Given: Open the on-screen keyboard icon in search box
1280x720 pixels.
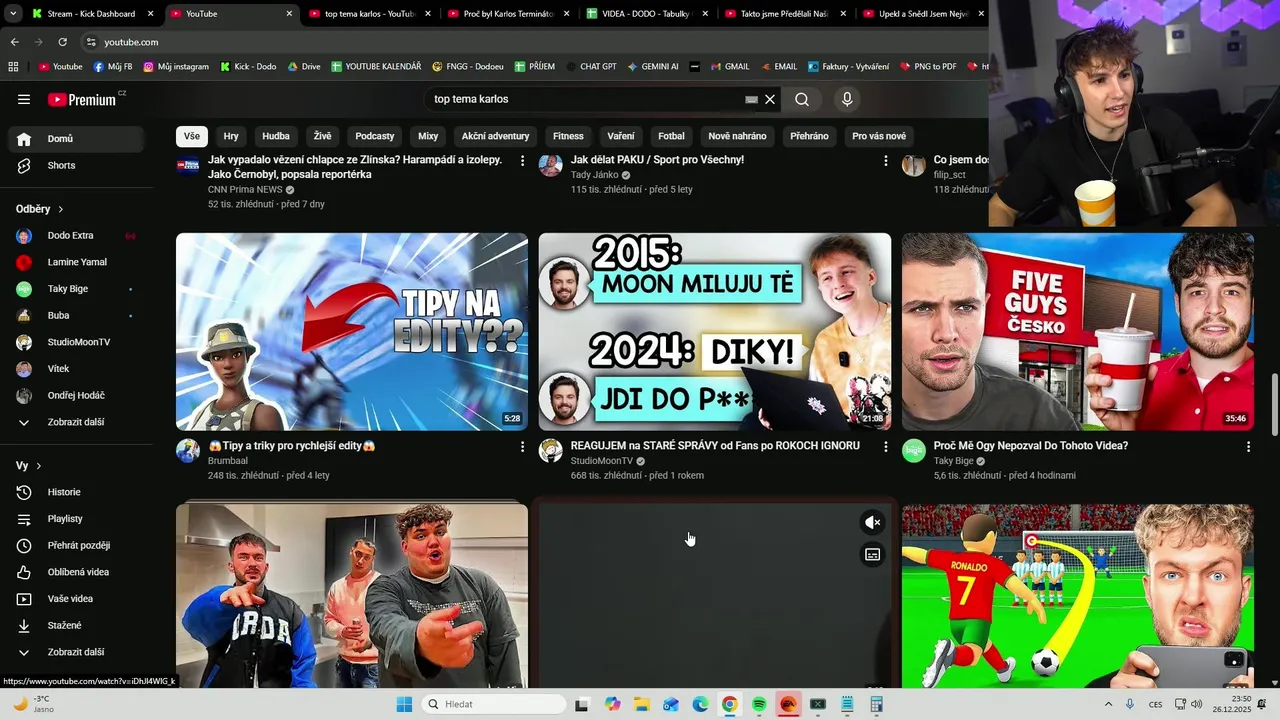Looking at the screenshot, I should (x=752, y=99).
